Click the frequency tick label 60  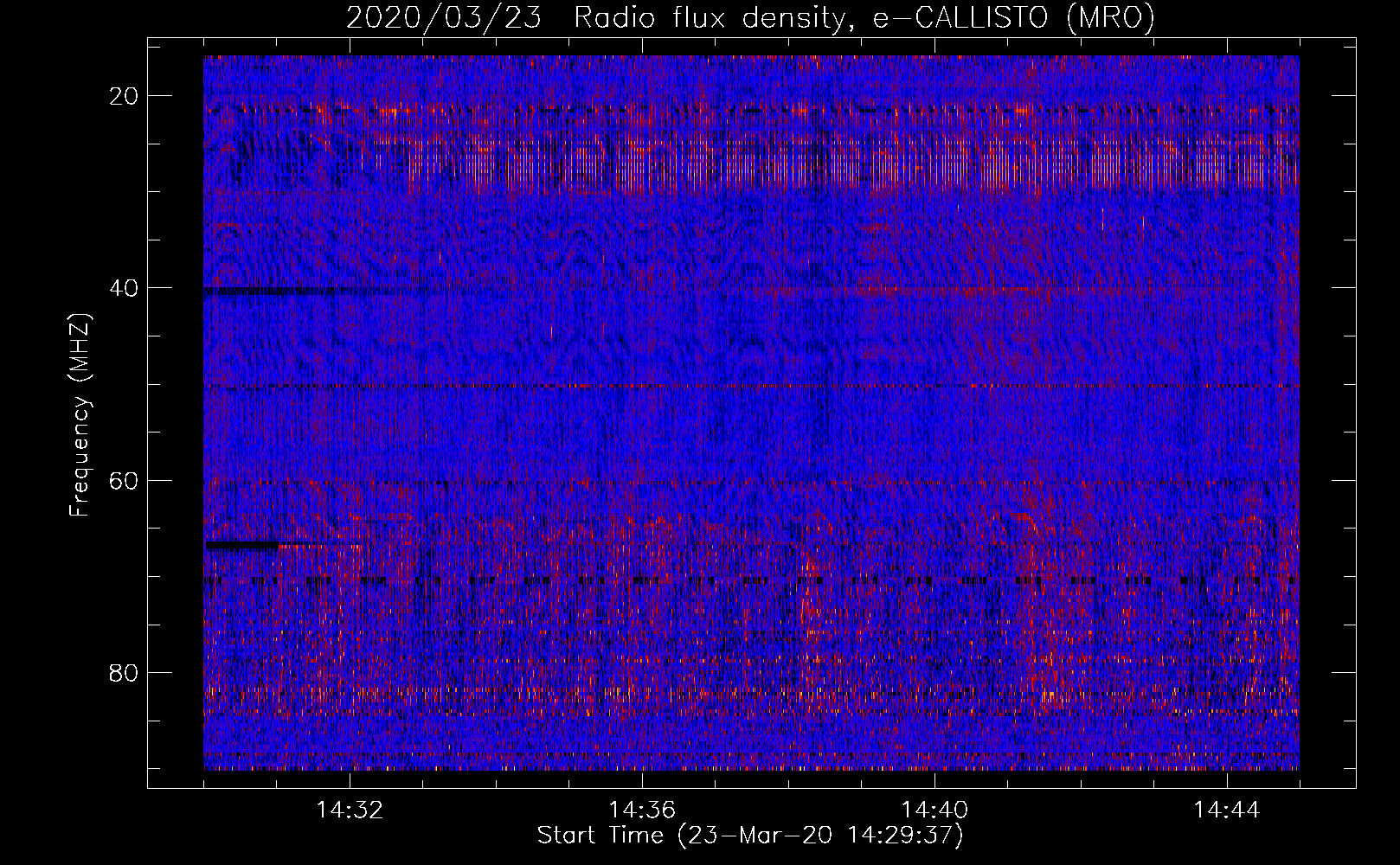coord(124,480)
